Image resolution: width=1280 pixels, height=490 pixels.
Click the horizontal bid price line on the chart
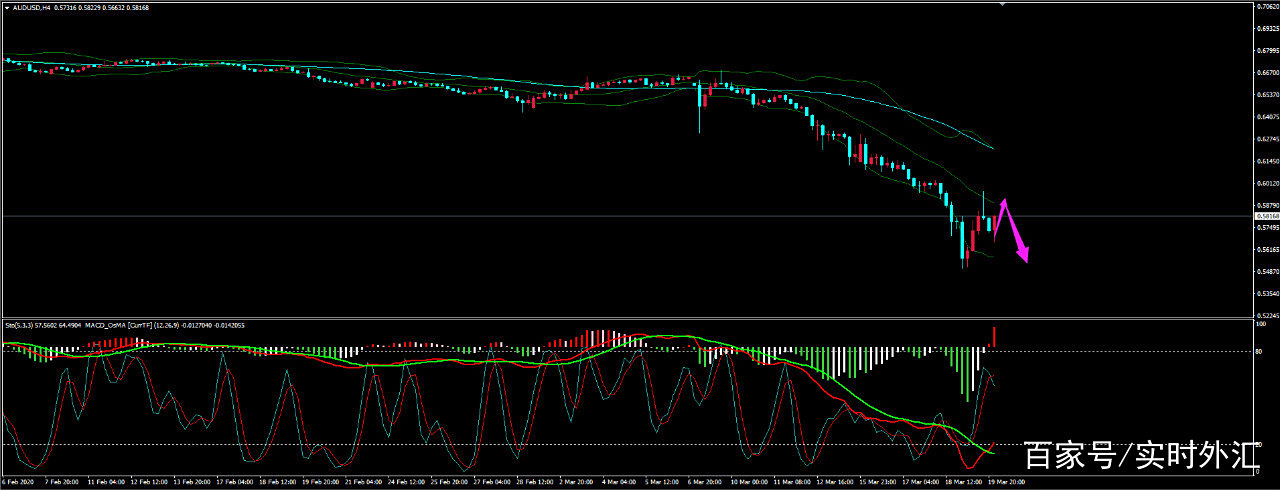click(627, 216)
